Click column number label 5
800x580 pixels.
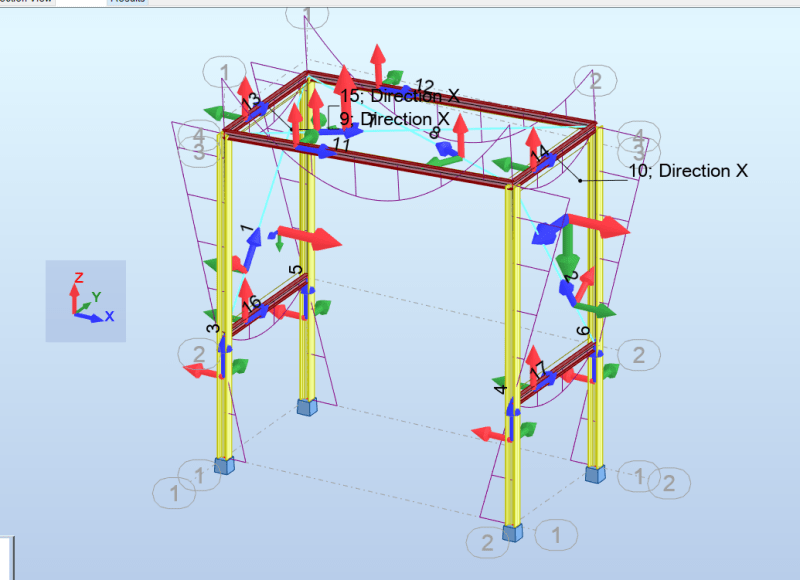[x=295, y=270]
